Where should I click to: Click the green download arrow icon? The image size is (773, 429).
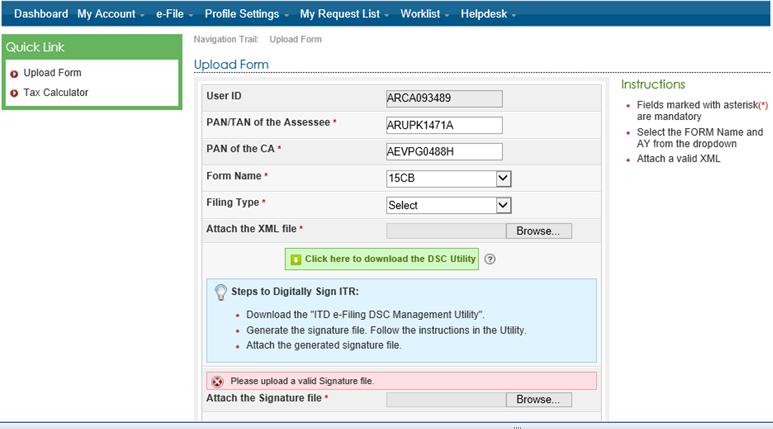click(295, 259)
